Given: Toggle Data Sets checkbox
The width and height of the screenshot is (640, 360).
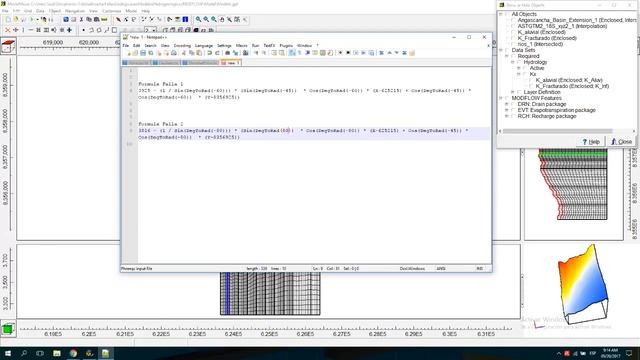Looking at the screenshot, I should (508, 50).
